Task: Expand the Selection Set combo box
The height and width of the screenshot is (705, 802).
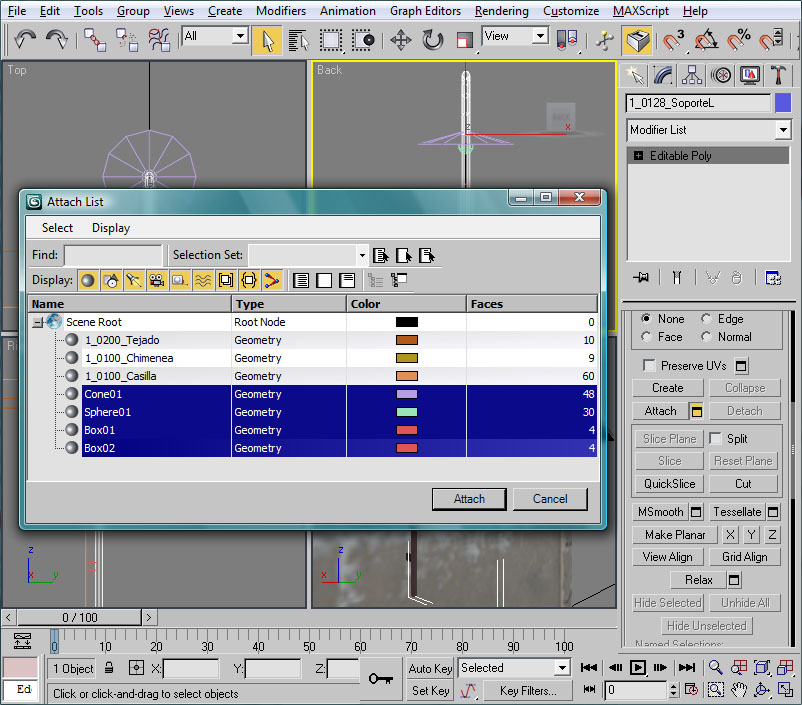Action: click(361, 255)
